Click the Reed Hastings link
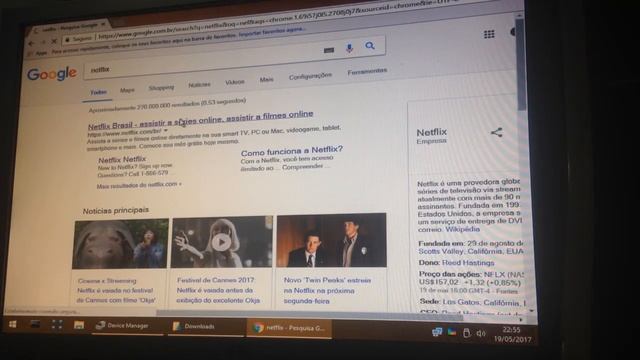The height and width of the screenshot is (360, 640). click(x=468, y=263)
